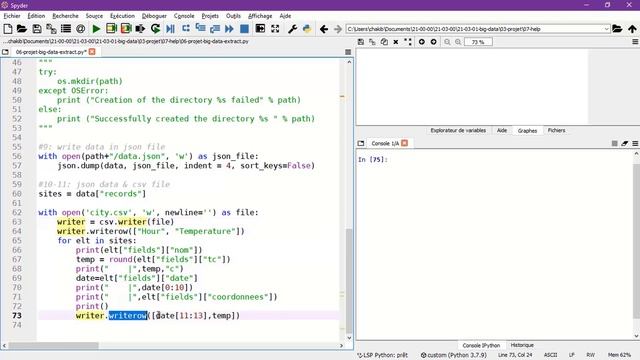This screenshot has height=360, width=640.
Task: Stop debugging with the blue square icon
Action: point(244,29)
